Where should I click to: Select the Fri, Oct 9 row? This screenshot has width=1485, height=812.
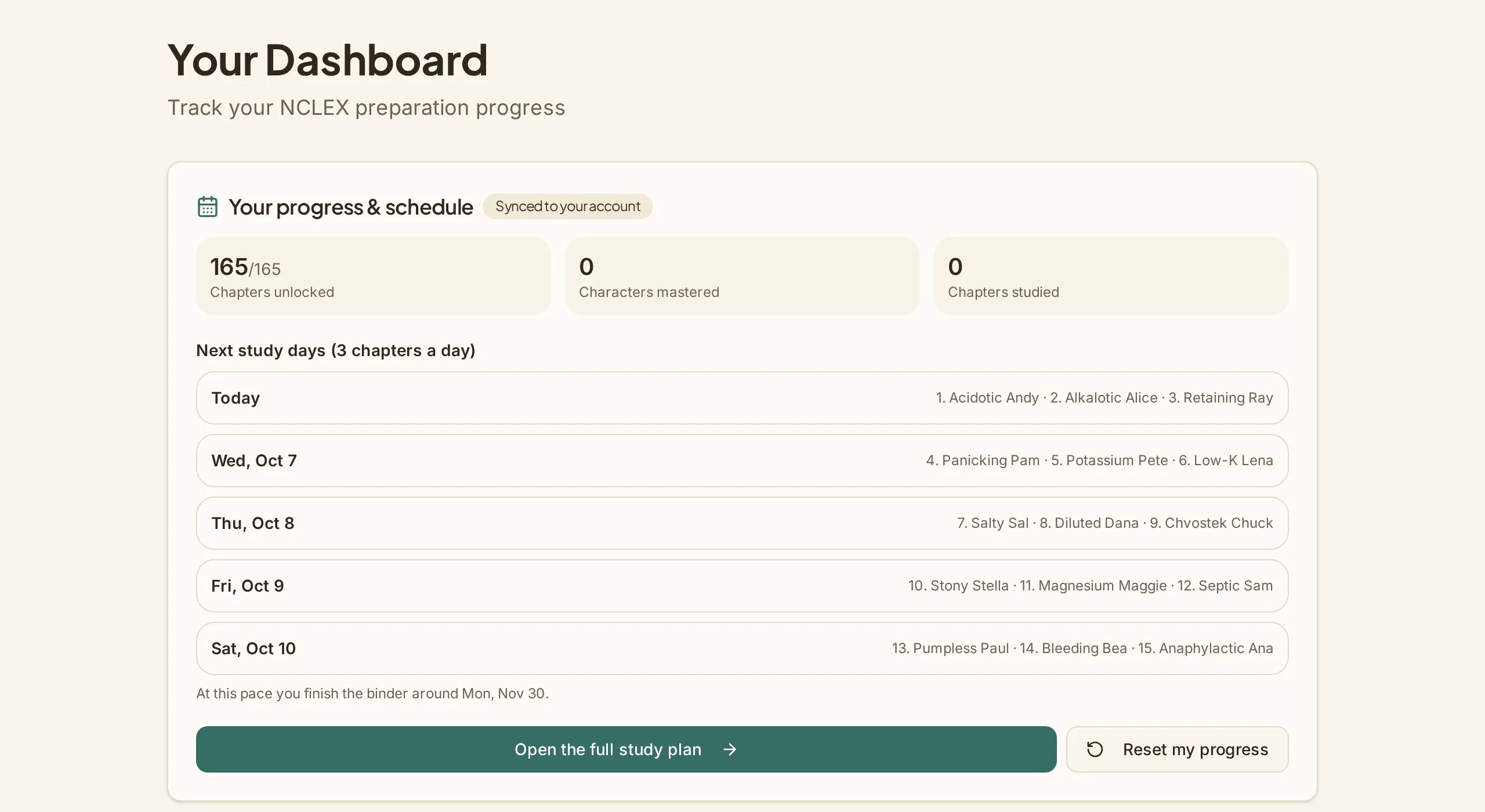click(742, 586)
